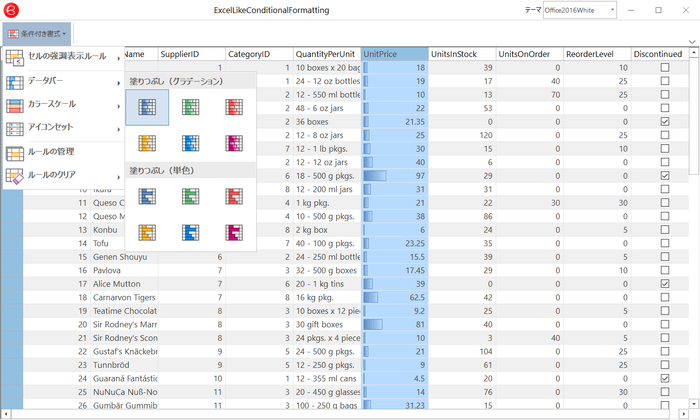This screenshot has width=700, height=420.
Task: Select red gradient fill data bar
Action: 234,107
